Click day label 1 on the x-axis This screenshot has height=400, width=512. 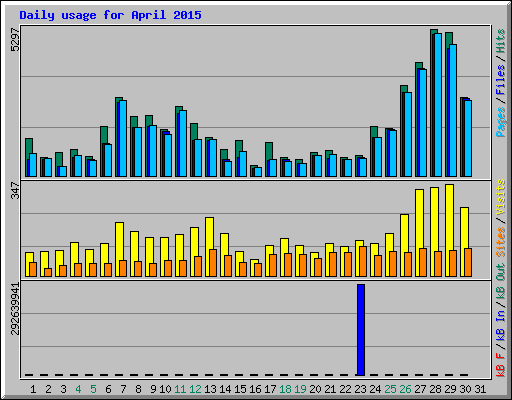point(33,389)
